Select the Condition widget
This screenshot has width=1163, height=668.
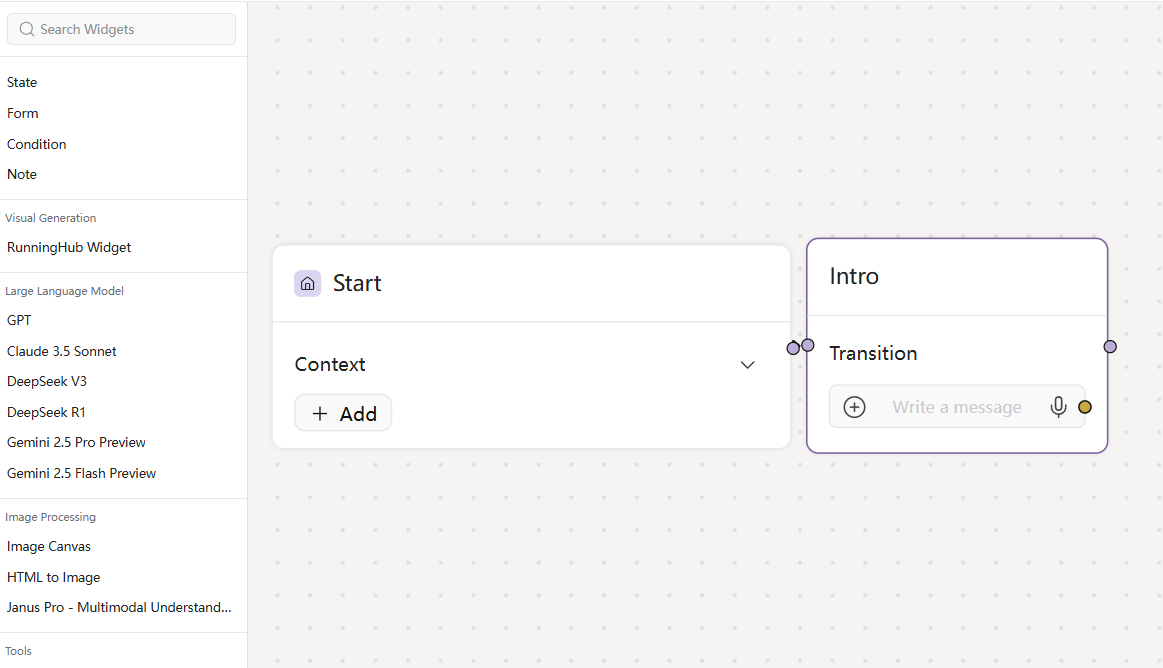(x=36, y=144)
